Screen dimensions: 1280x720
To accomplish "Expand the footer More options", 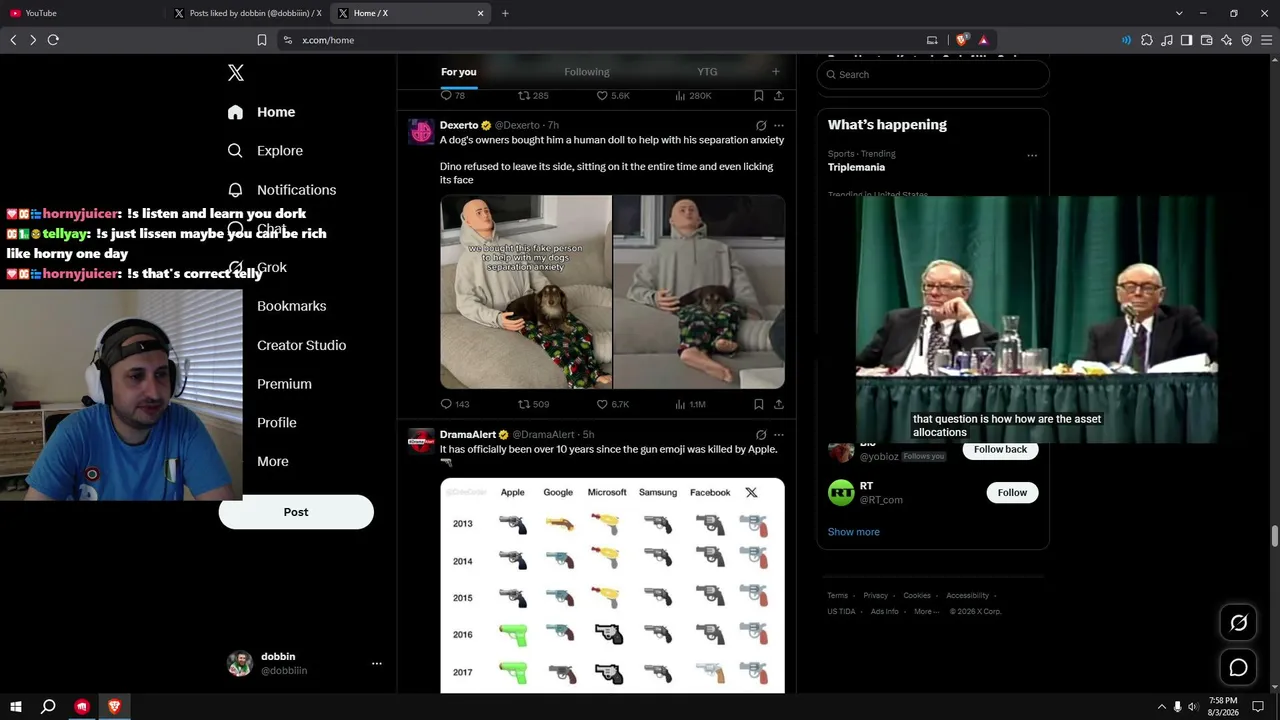I will click(925, 612).
